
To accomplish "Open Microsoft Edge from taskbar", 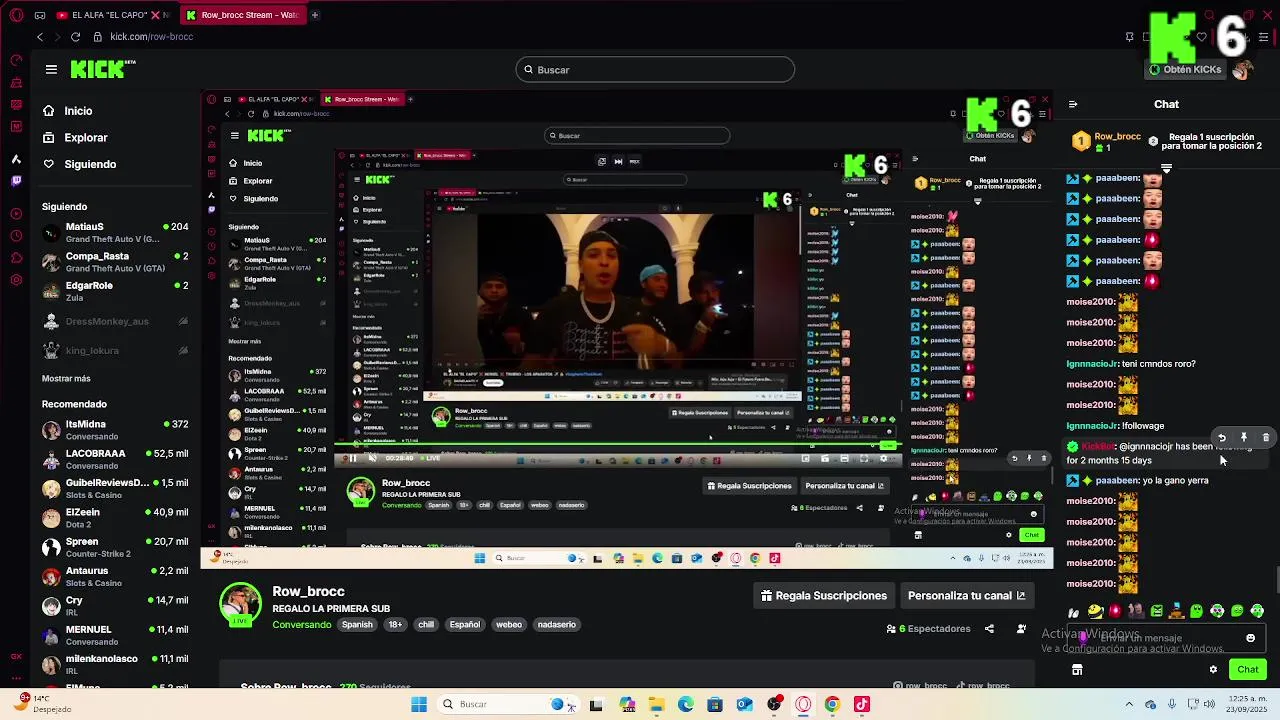I will click(686, 704).
